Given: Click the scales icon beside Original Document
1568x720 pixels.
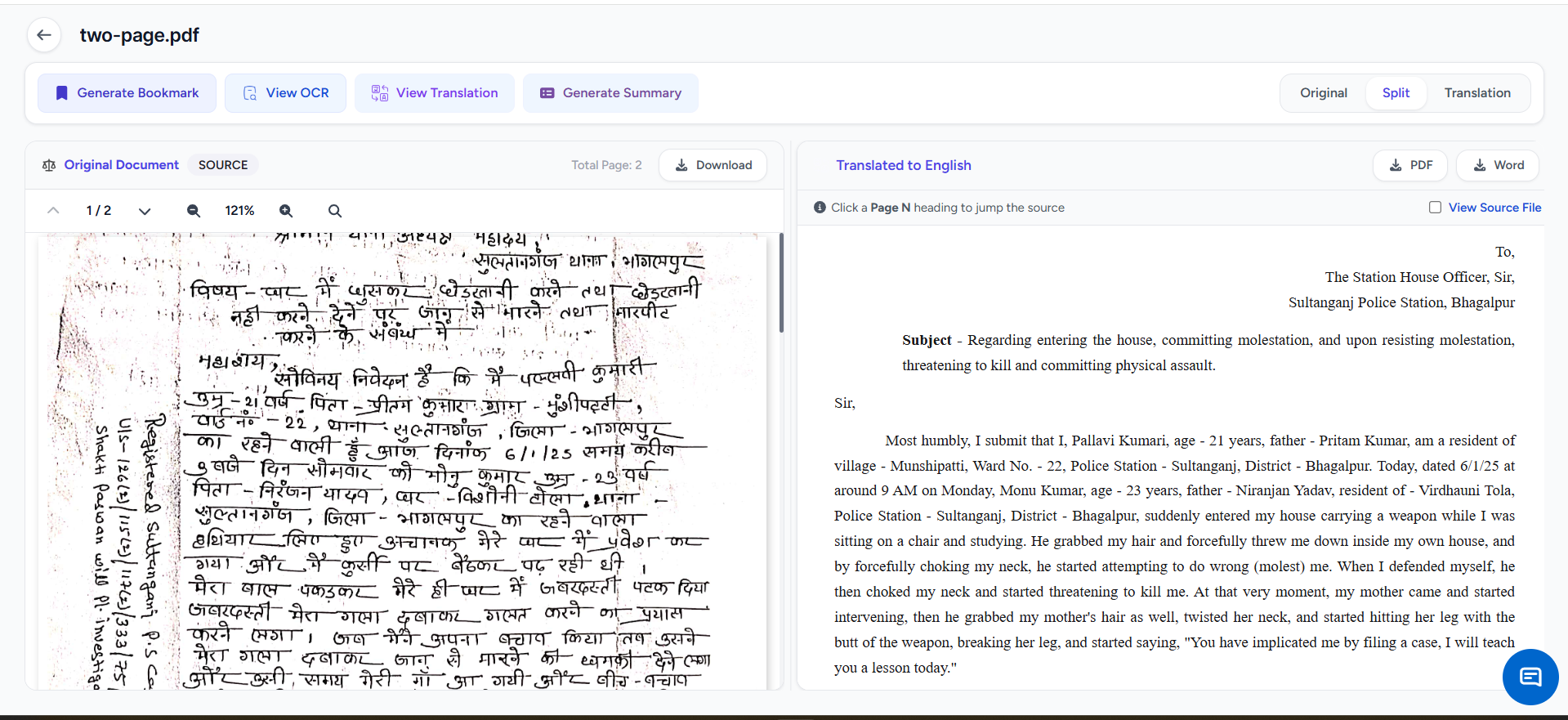Looking at the screenshot, I should click(x=49, y=165).
